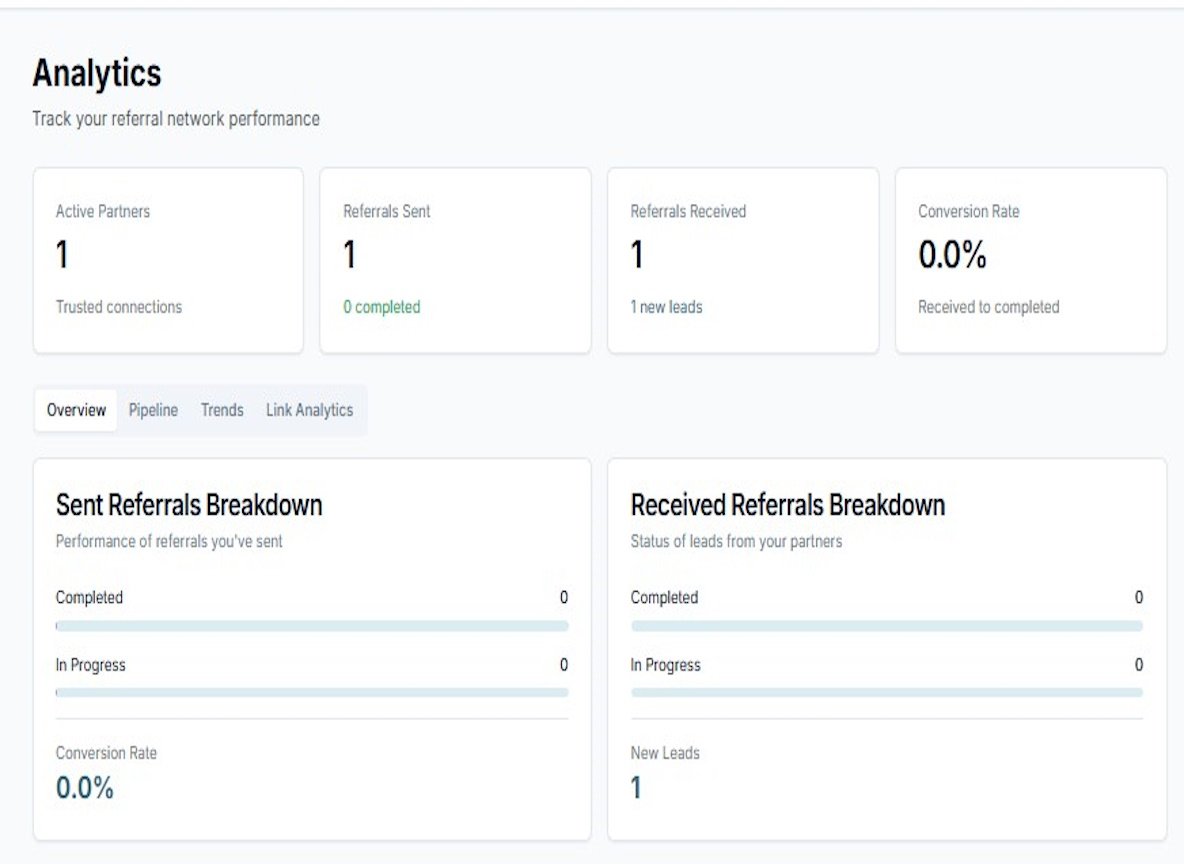Click the "Trusted connections" caption

click(x=119, y=307)
